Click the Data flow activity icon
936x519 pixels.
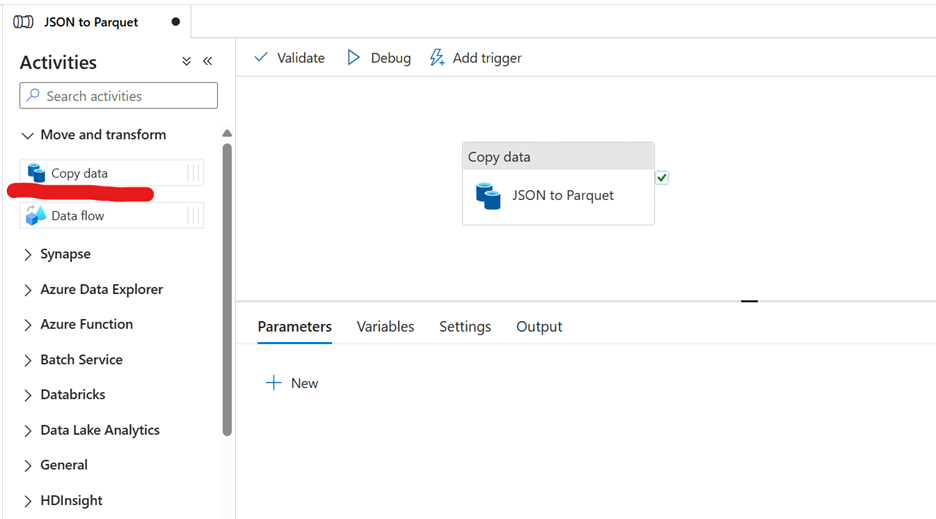pyautogui.click(x=36, y=215)
